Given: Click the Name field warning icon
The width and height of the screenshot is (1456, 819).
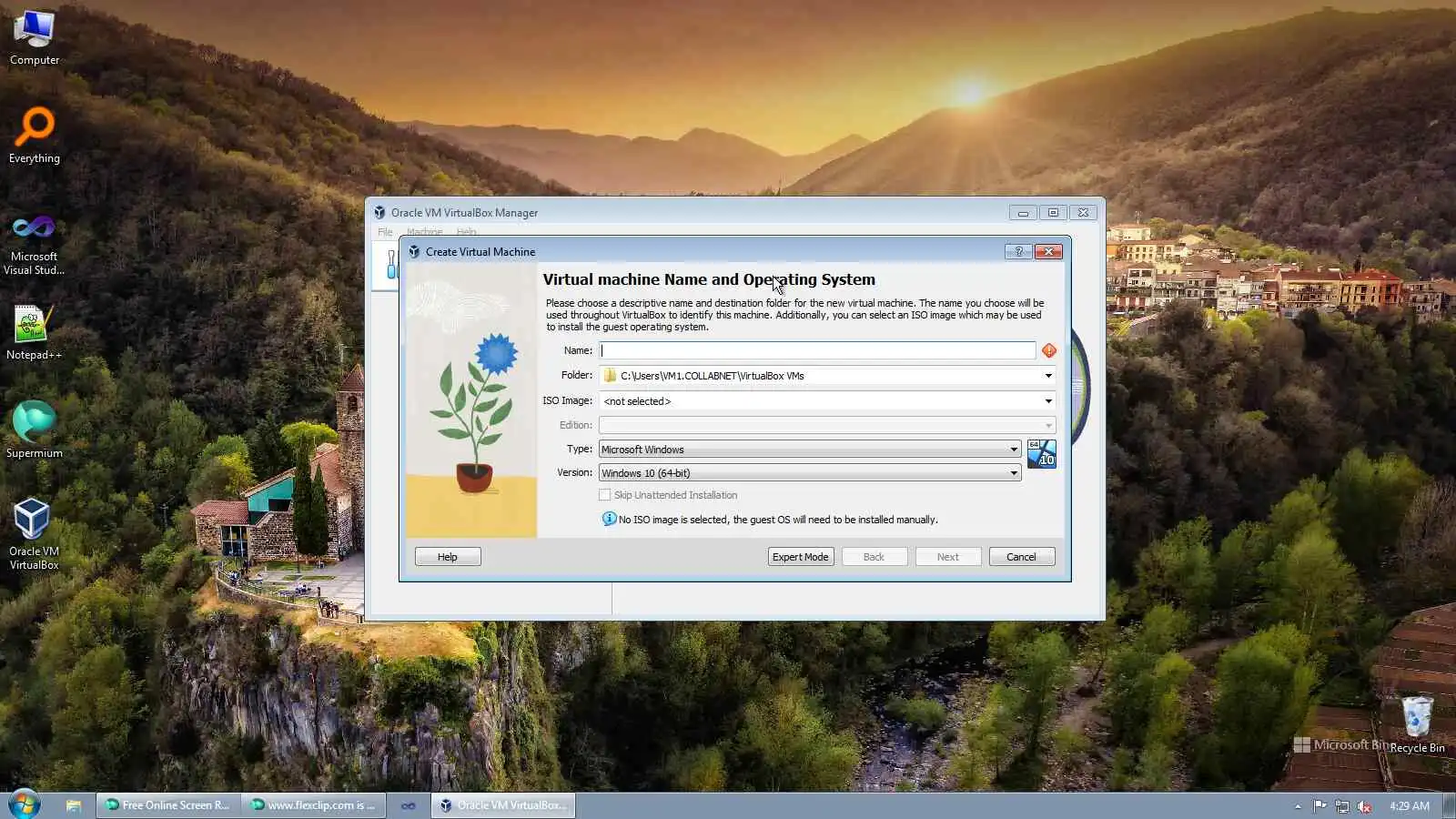Looking at the screenshot, I should click(1049, 350).
